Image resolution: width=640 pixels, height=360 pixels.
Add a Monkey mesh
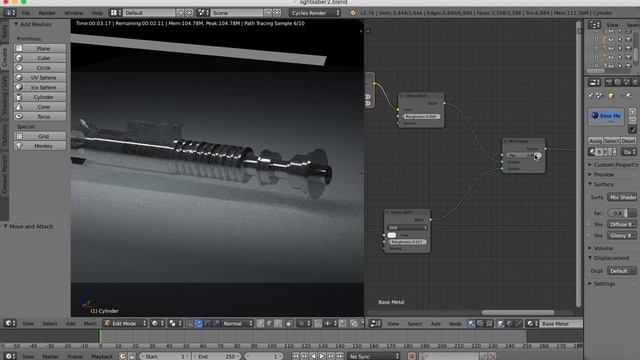click(x=40, y=146)
